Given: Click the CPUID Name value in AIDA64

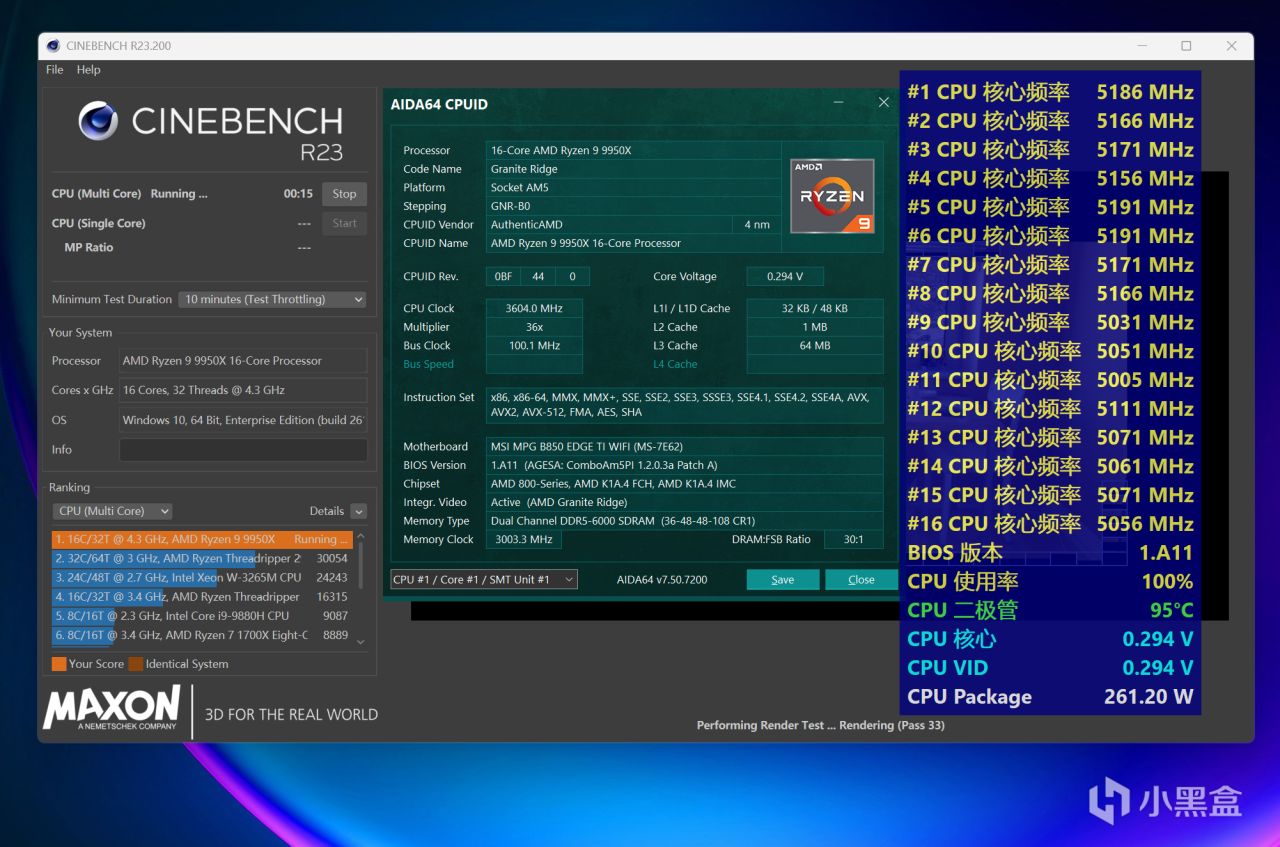Looking at the screenshot, I should point(634,243).
